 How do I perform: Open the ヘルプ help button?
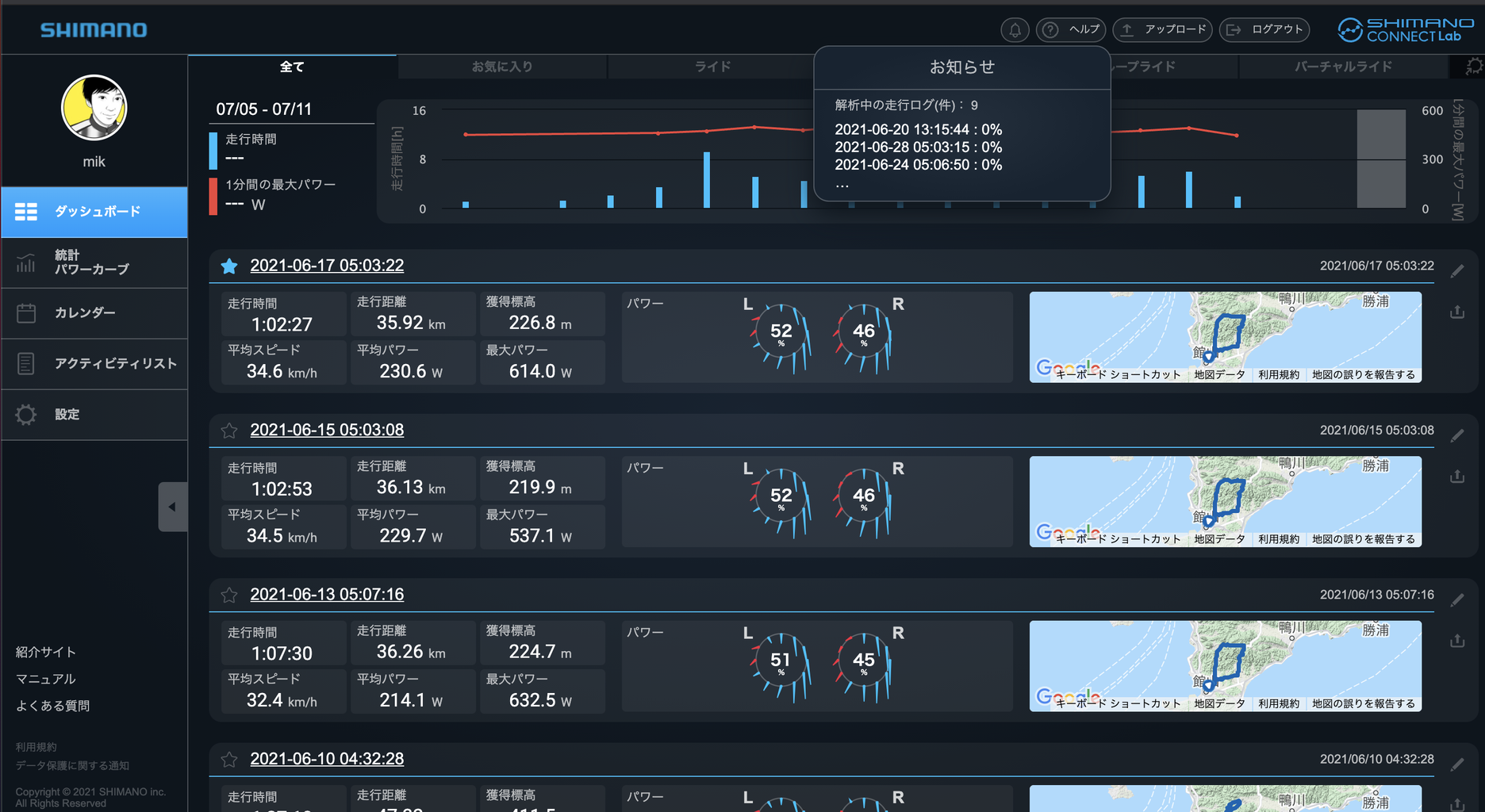tap(1072, 30)
